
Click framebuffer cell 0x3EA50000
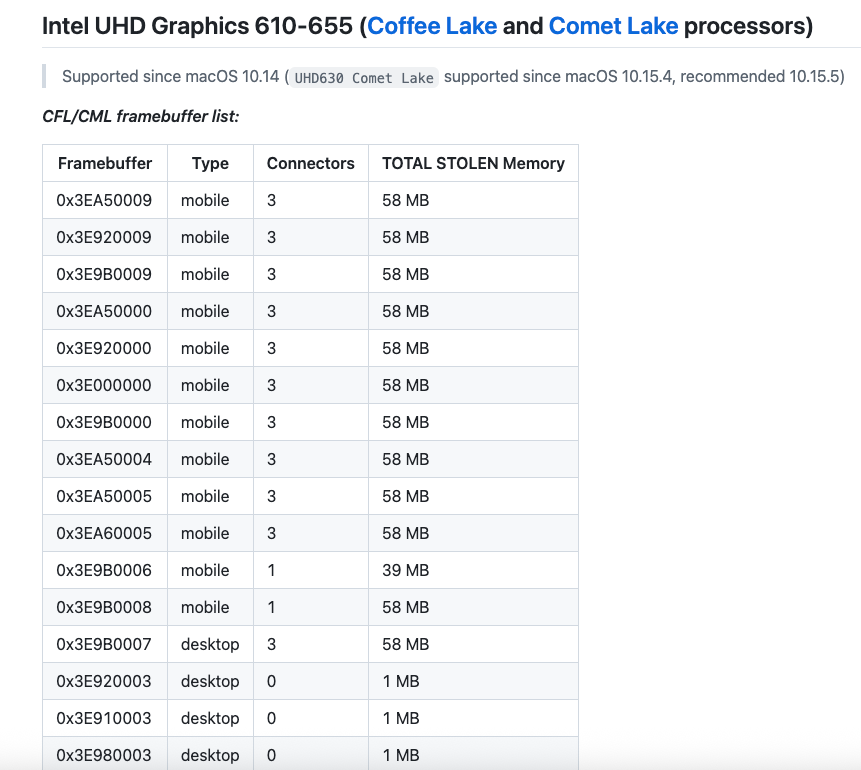pyautogui.click(x=105, y=311)
